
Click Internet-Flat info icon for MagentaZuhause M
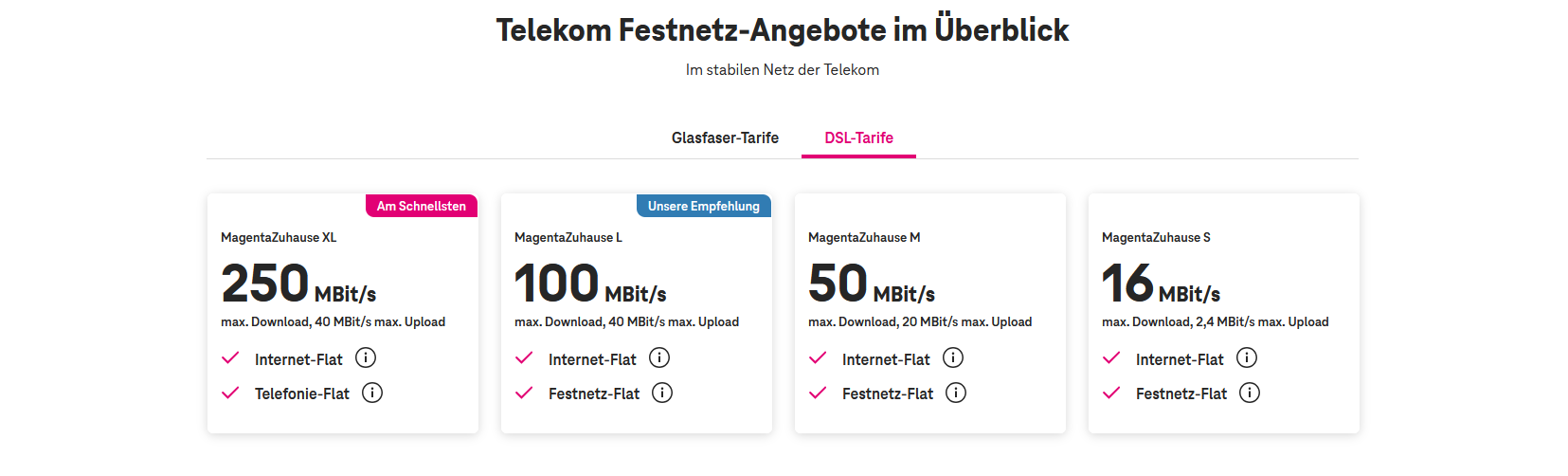(x=953, y=357)
